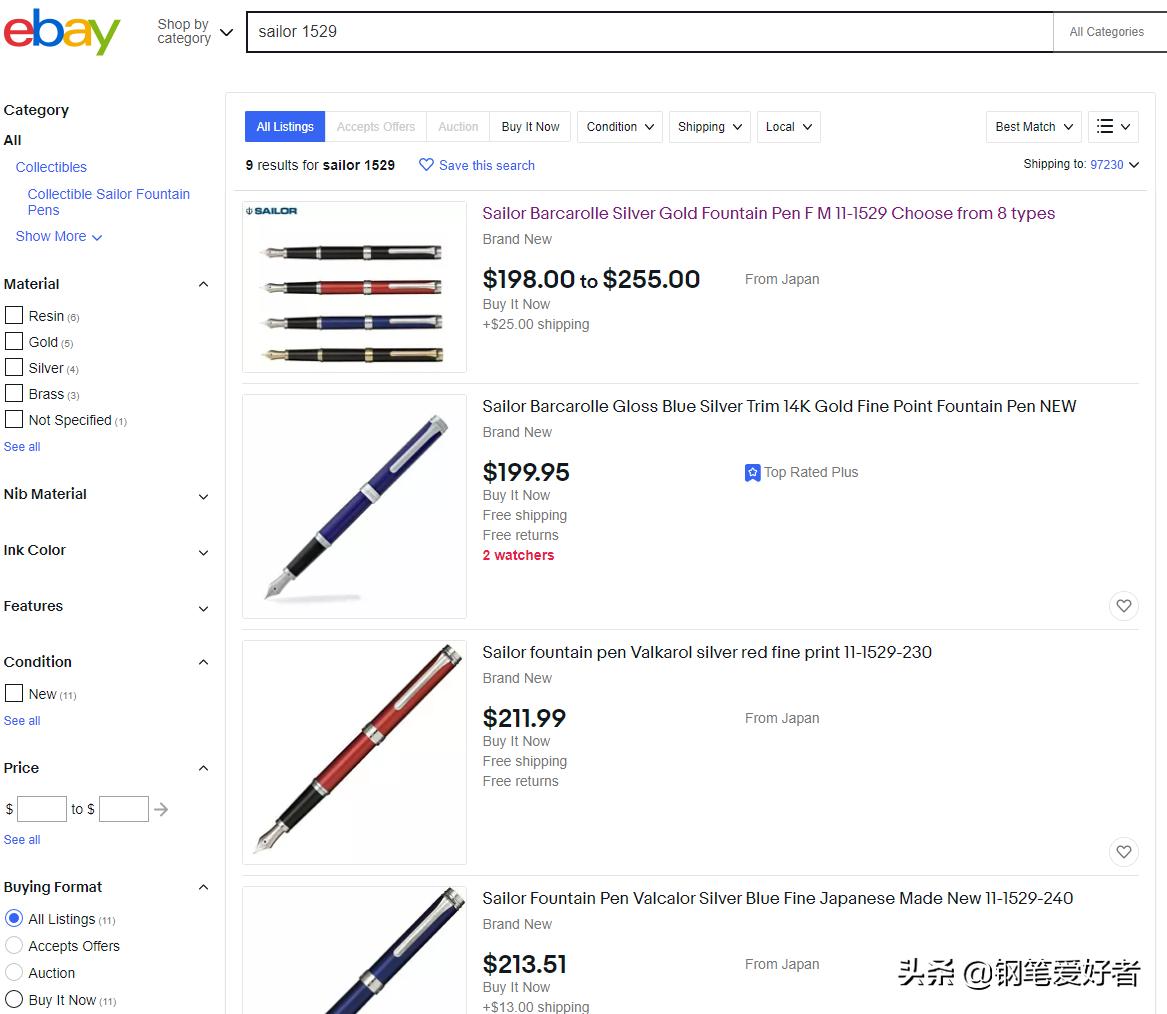Click the heart on the Valkarol red pen listing
Screen dimensions: 1167x1014
tap(1124, 852)
